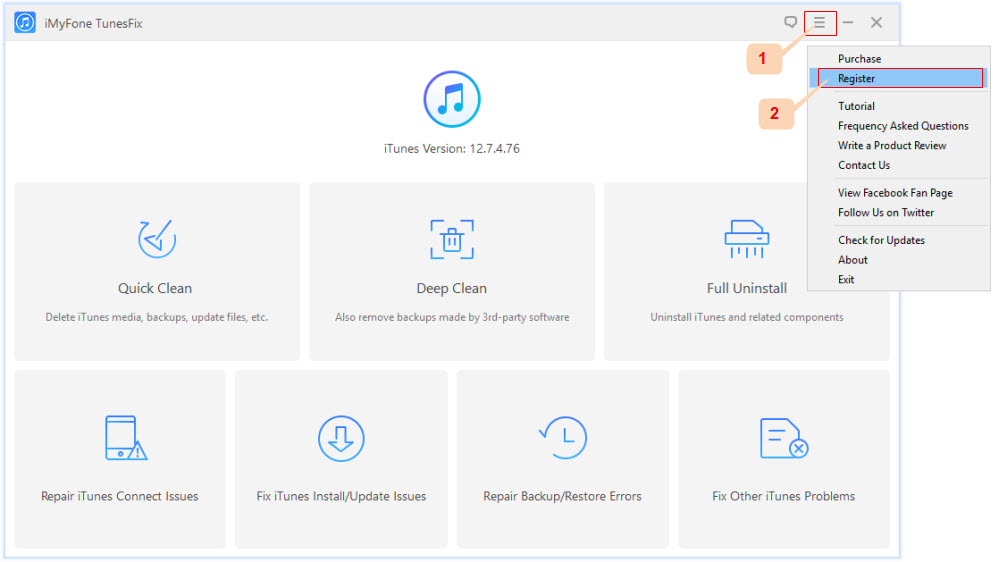Click the Repair Backup/Restore clock icon
Viewport: 1000px width, 562px height.
pyautogui.click(x=563, y=438)
